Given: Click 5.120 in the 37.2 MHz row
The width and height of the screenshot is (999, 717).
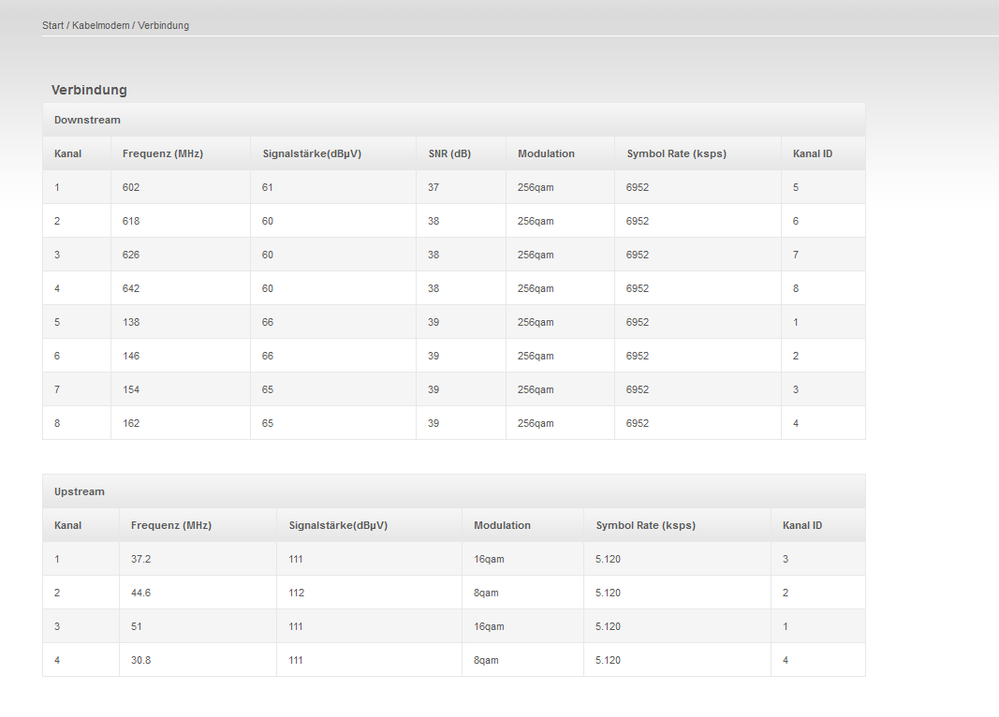Looking at the screenshot, I should pos(608,559).
